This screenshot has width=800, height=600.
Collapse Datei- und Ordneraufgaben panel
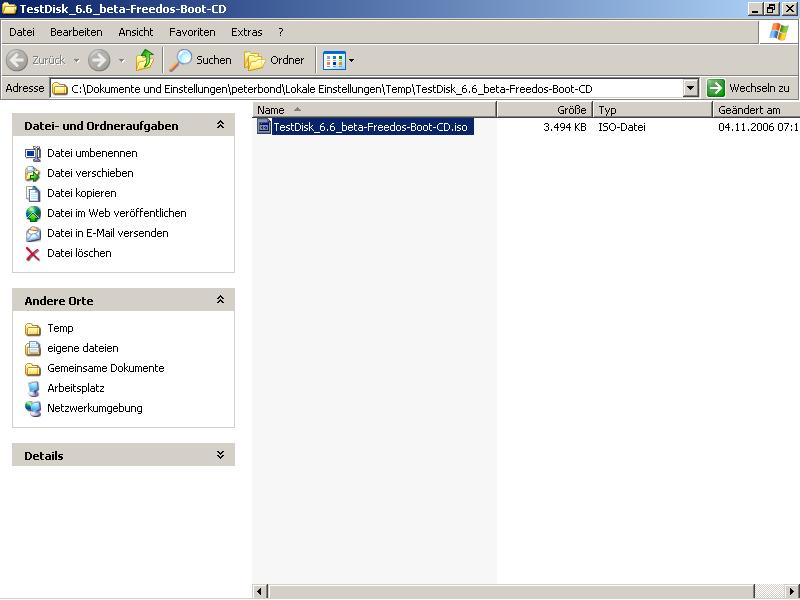coord(220,125)
